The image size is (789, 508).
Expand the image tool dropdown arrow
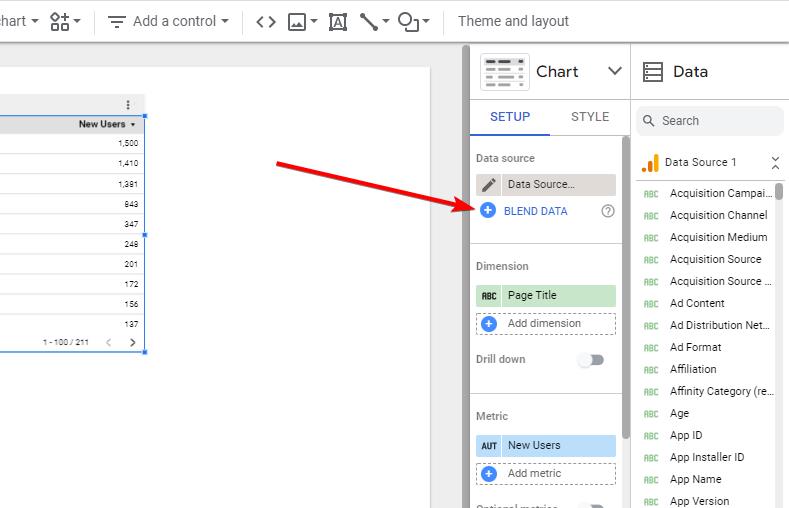[x=314, y=21]
